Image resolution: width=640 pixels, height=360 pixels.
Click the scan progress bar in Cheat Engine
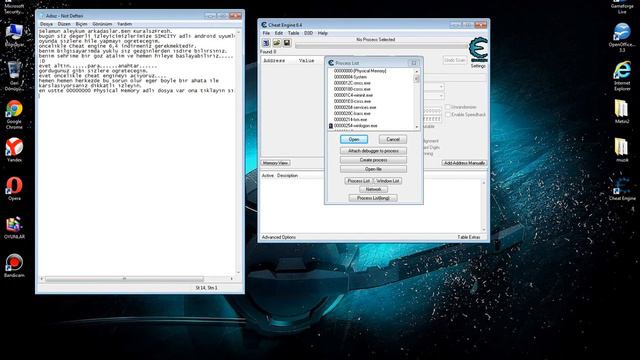[381, 47]
